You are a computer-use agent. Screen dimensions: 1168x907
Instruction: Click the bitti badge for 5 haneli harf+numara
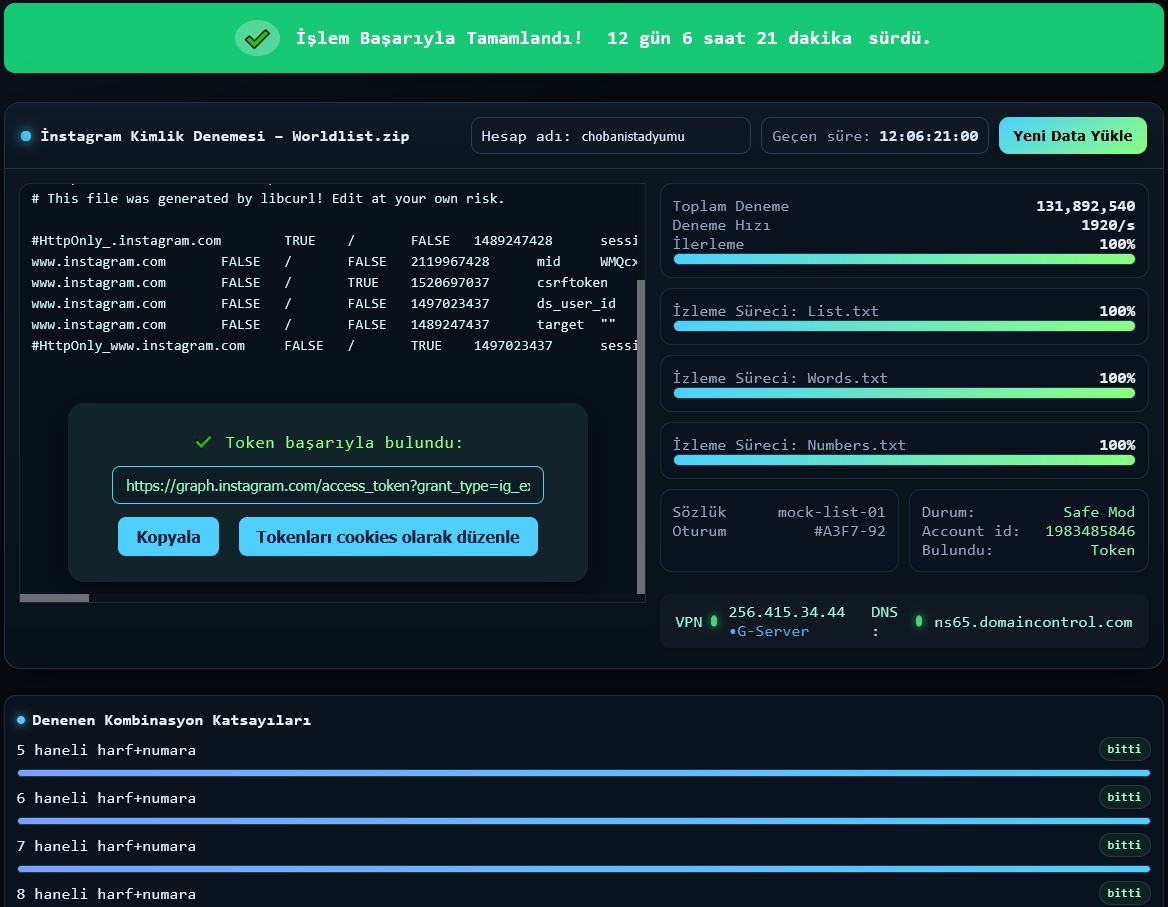[x=1124, y=749]
